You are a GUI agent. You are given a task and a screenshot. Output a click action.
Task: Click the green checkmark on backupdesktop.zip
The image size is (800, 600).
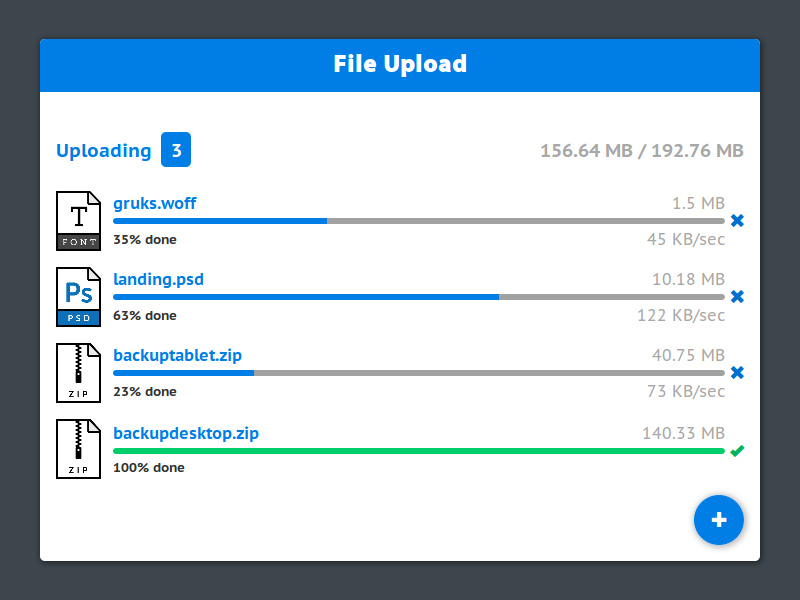tap(737, 450)
